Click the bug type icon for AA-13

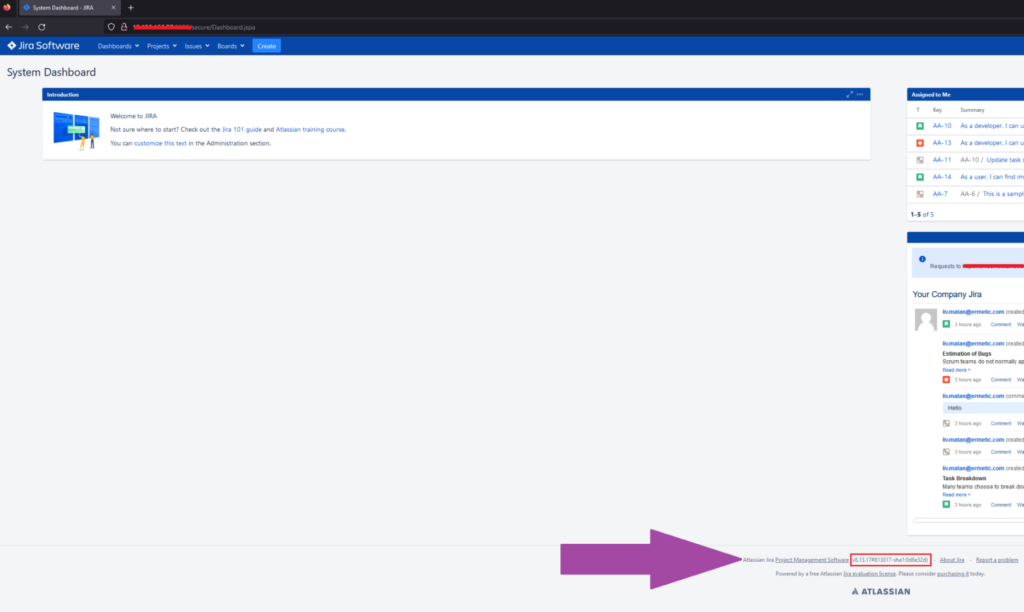click(x=920, y=143)
